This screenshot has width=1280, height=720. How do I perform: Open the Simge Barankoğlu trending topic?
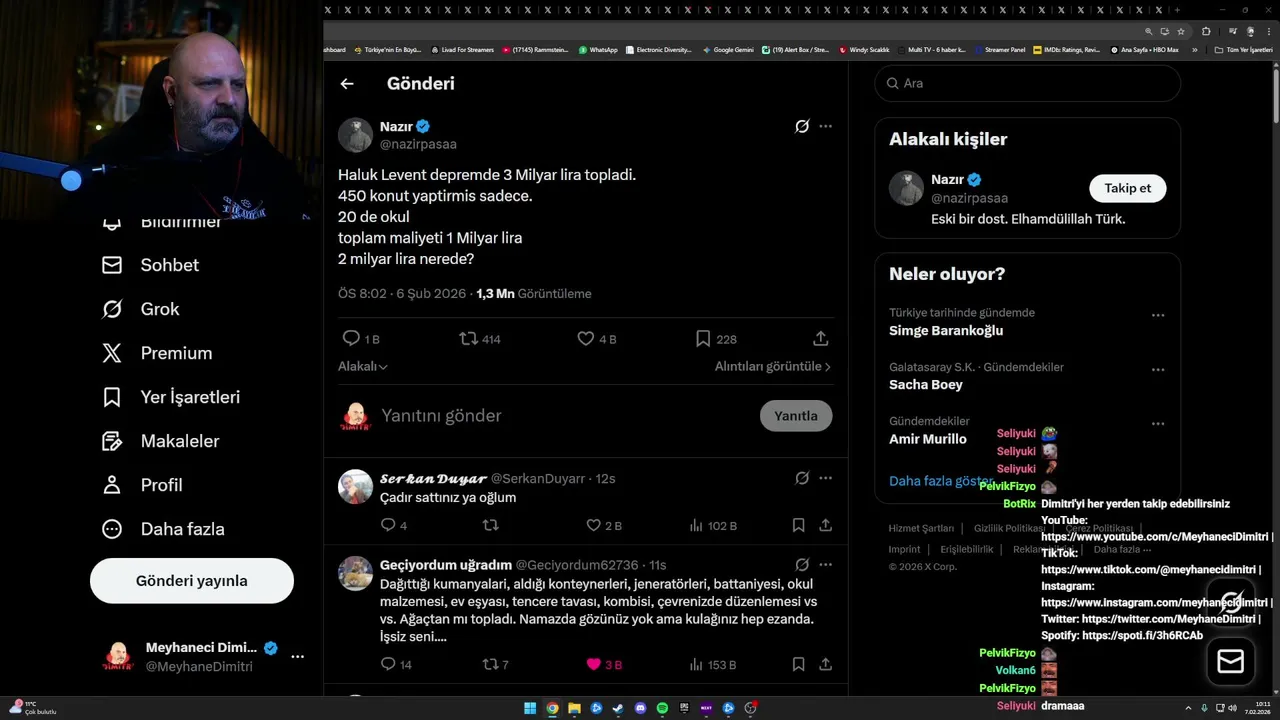(946, 331)
